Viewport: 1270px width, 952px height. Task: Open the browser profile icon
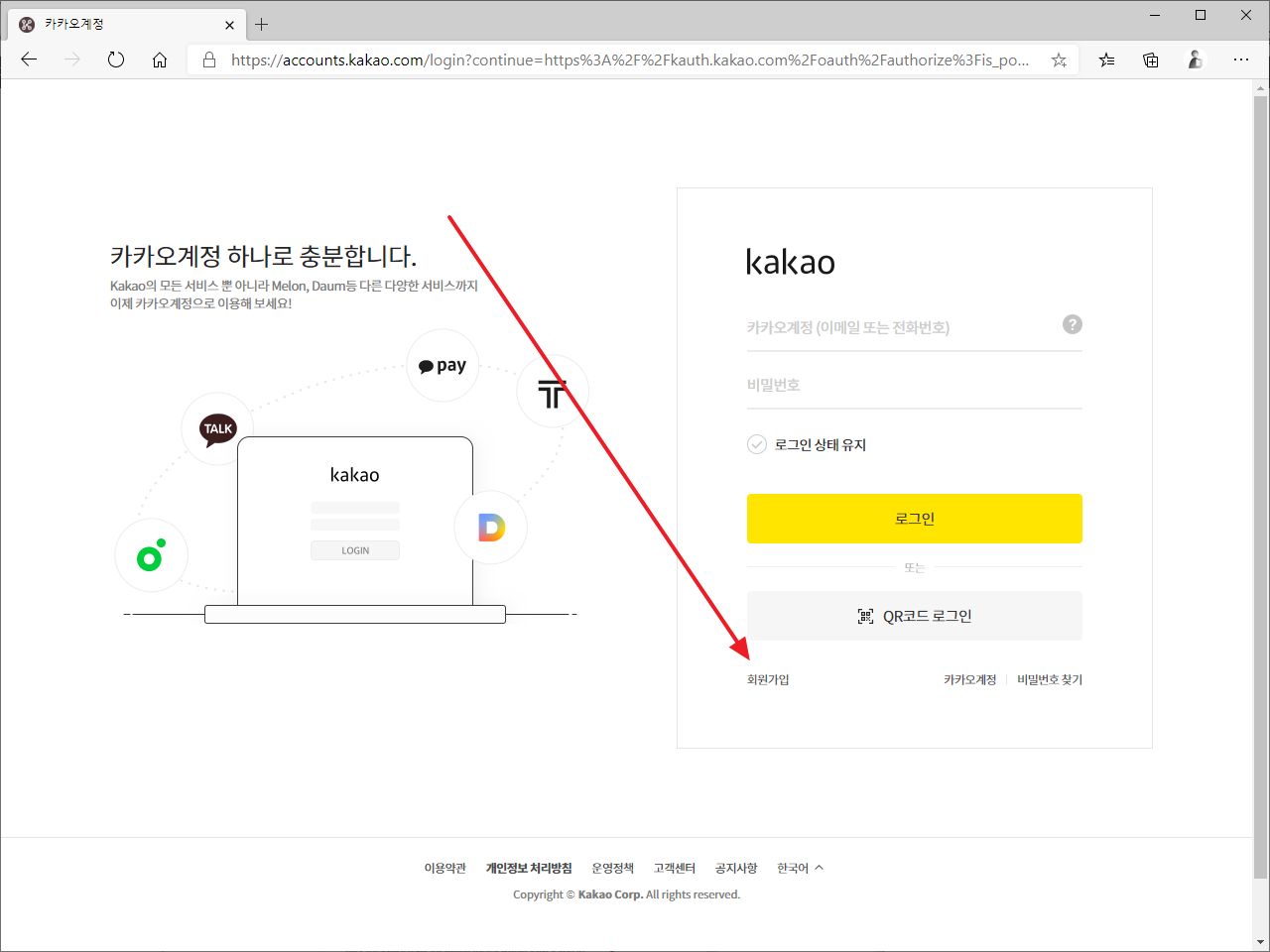[1196, 59]
